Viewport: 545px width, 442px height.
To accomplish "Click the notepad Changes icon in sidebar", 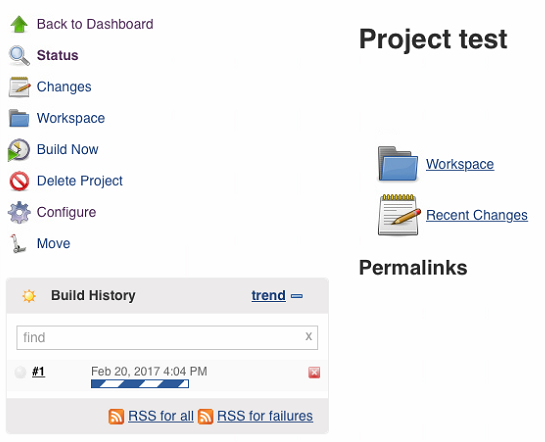I will pyautogui.click(x=19, y=87).
